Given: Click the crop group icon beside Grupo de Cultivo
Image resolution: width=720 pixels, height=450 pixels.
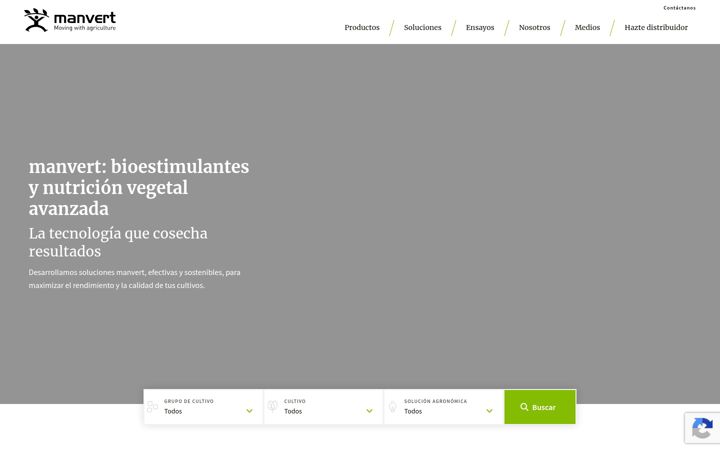Looking at the screenshot, I should pos(152,407).
